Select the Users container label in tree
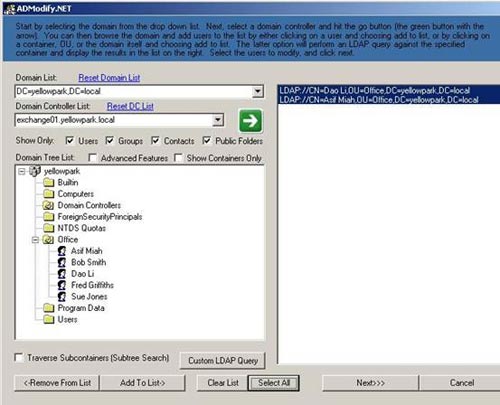The width and height of the screenshot is (500, 405). tap(67, 319)
